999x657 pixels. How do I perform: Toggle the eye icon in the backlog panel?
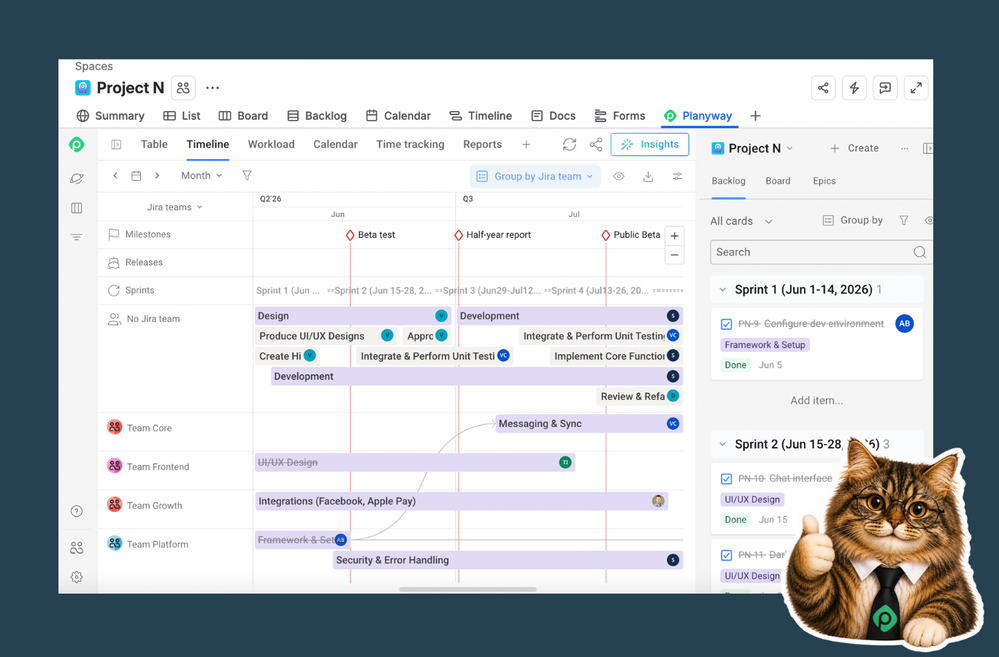click(929, 220)
